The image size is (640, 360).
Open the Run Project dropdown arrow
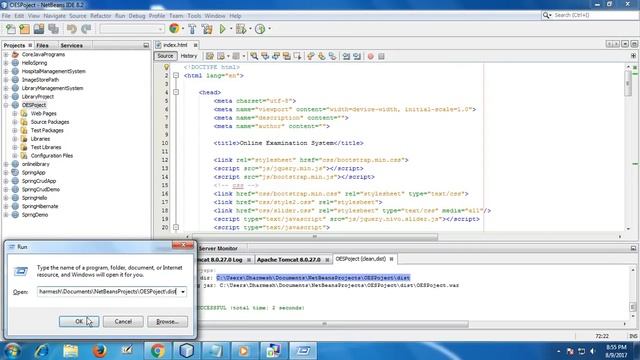click(231, 29)
